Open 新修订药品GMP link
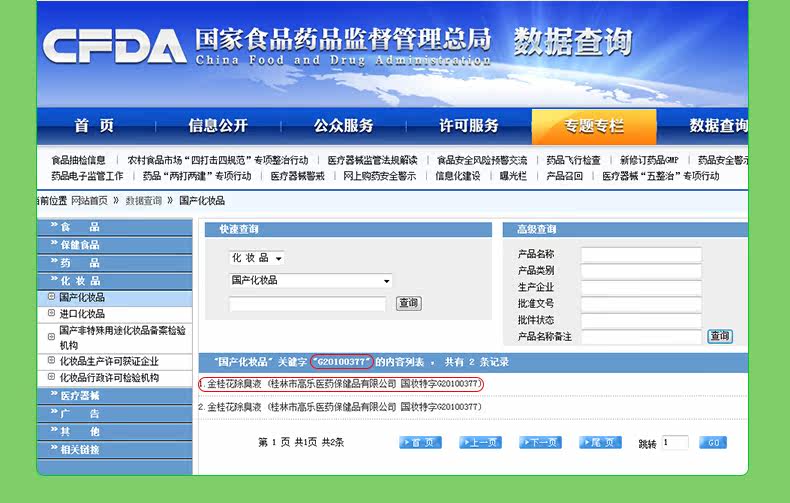The width and height of the screenshot is (790, 503). [x=649, y=160]
